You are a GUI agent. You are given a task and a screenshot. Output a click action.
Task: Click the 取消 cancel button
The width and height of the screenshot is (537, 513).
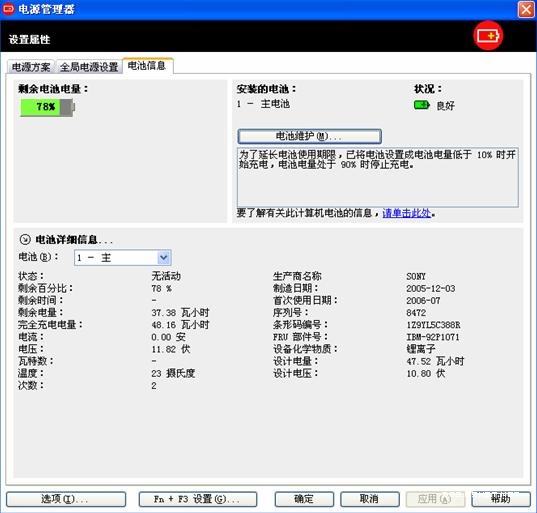coord(370,499)
